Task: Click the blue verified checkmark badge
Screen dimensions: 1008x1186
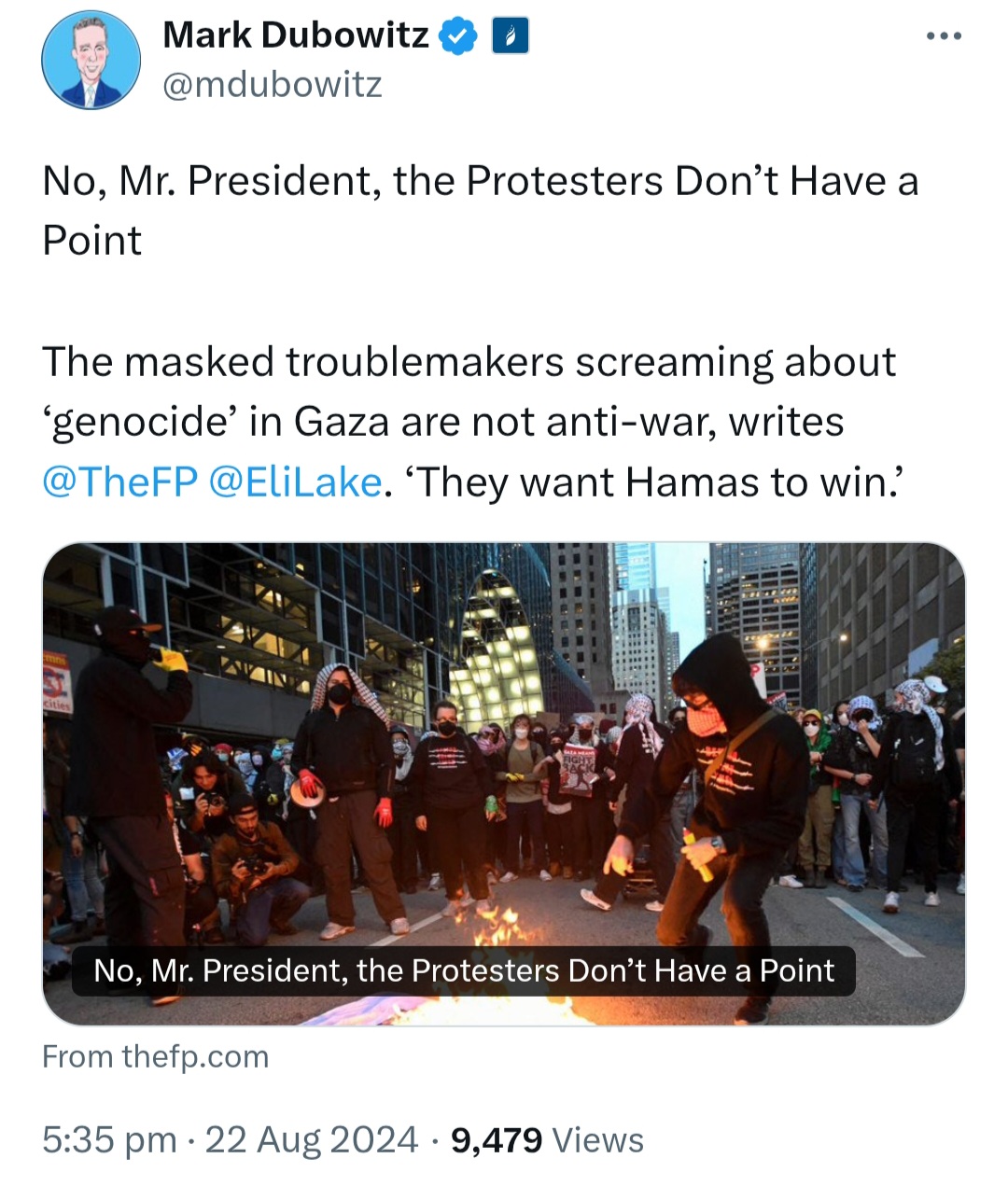Action: (458, 36)
